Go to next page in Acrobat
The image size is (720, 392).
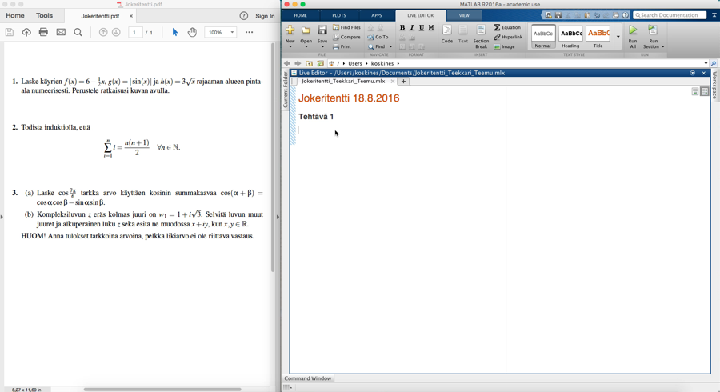click(x=116, y=32)
